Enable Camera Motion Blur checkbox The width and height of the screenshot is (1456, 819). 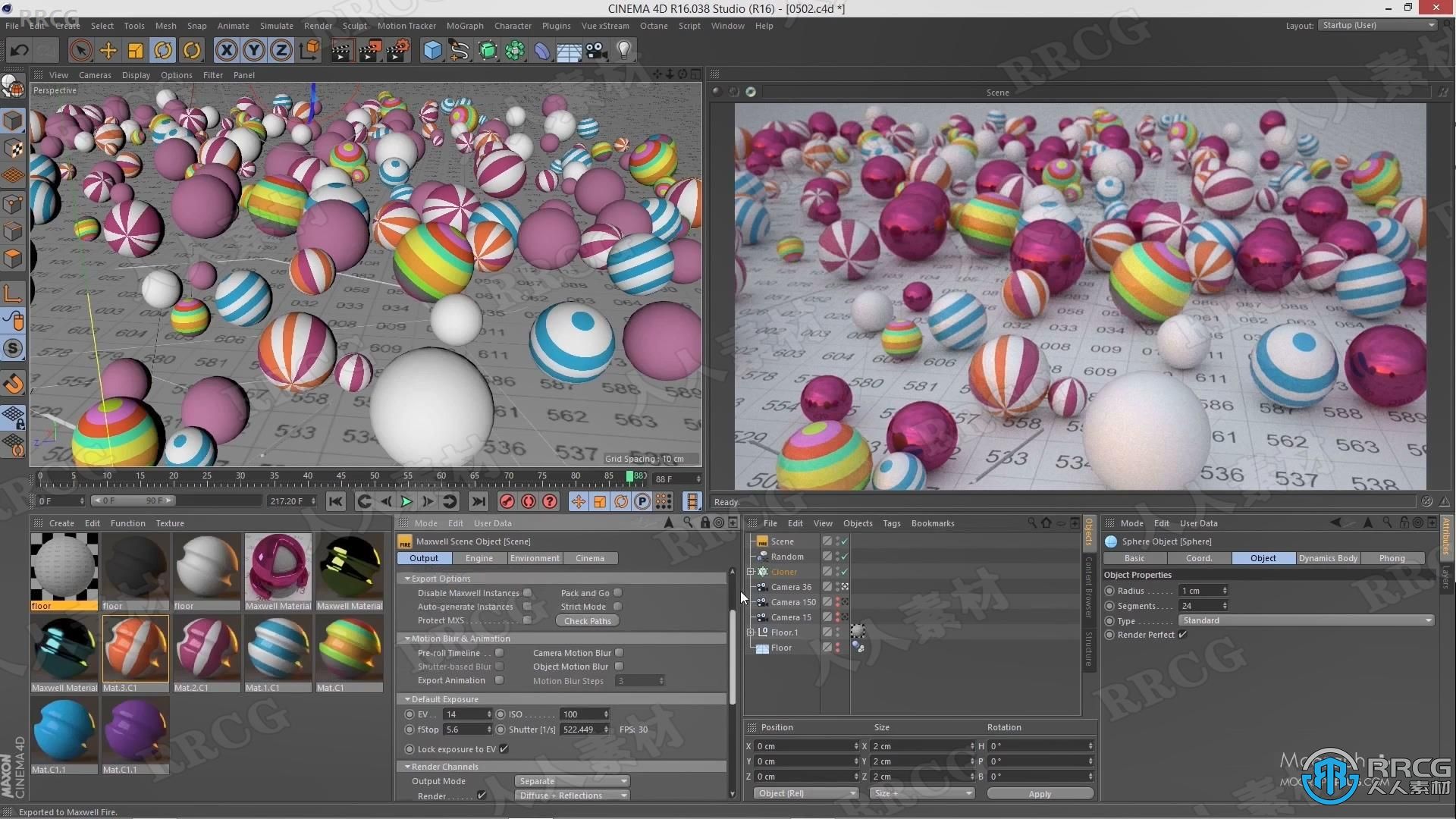point(620,653)
